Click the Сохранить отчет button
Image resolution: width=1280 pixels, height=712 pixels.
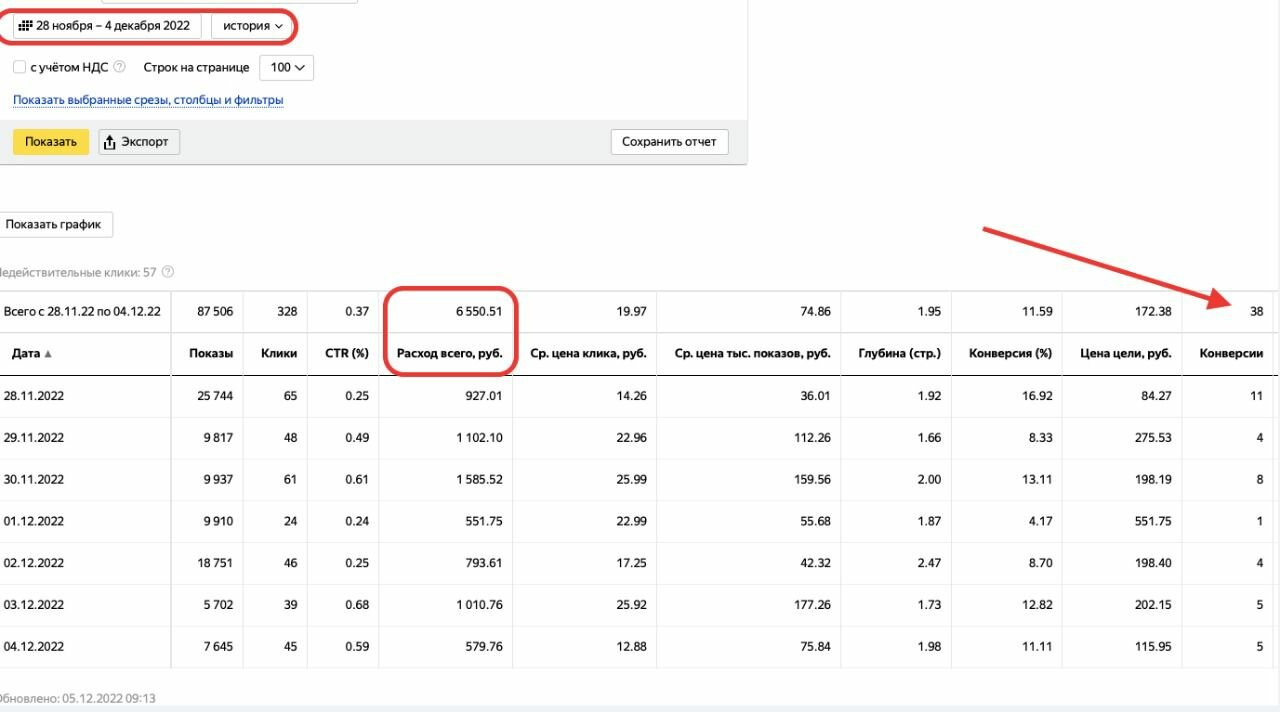pyautogui.click(x=669, y=142)
